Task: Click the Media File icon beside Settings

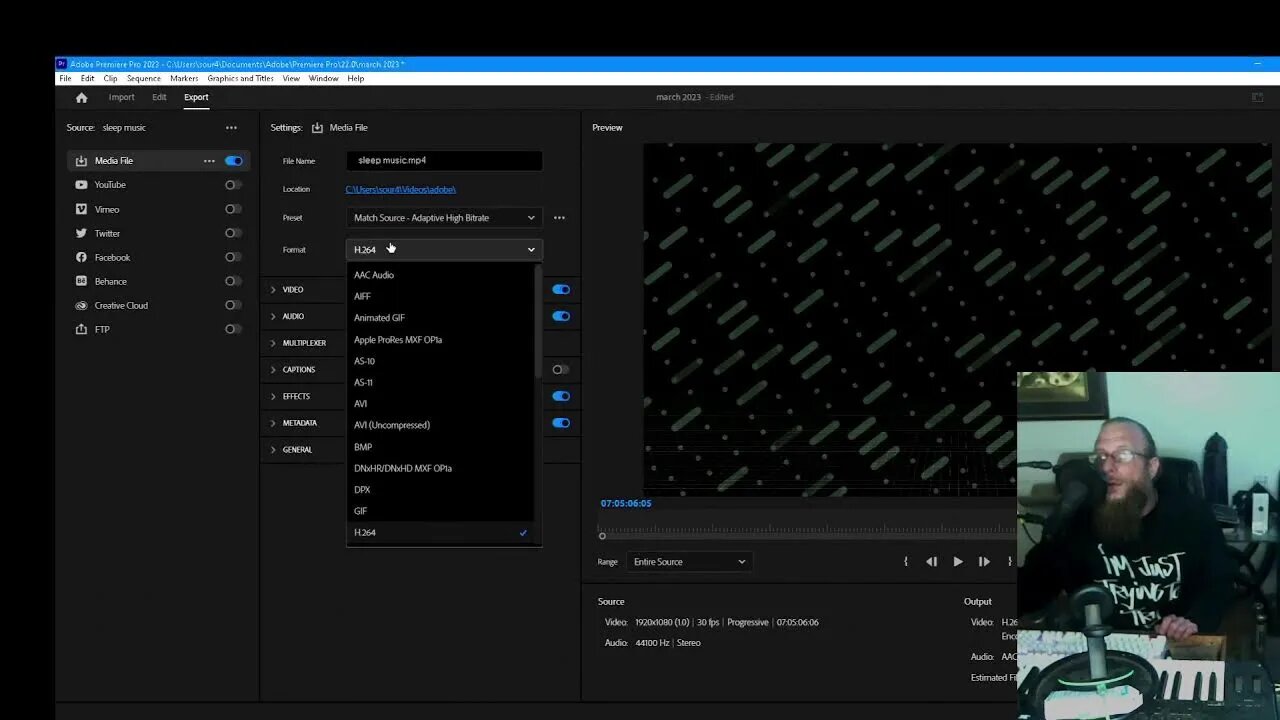Action: [x=317, y=128]
